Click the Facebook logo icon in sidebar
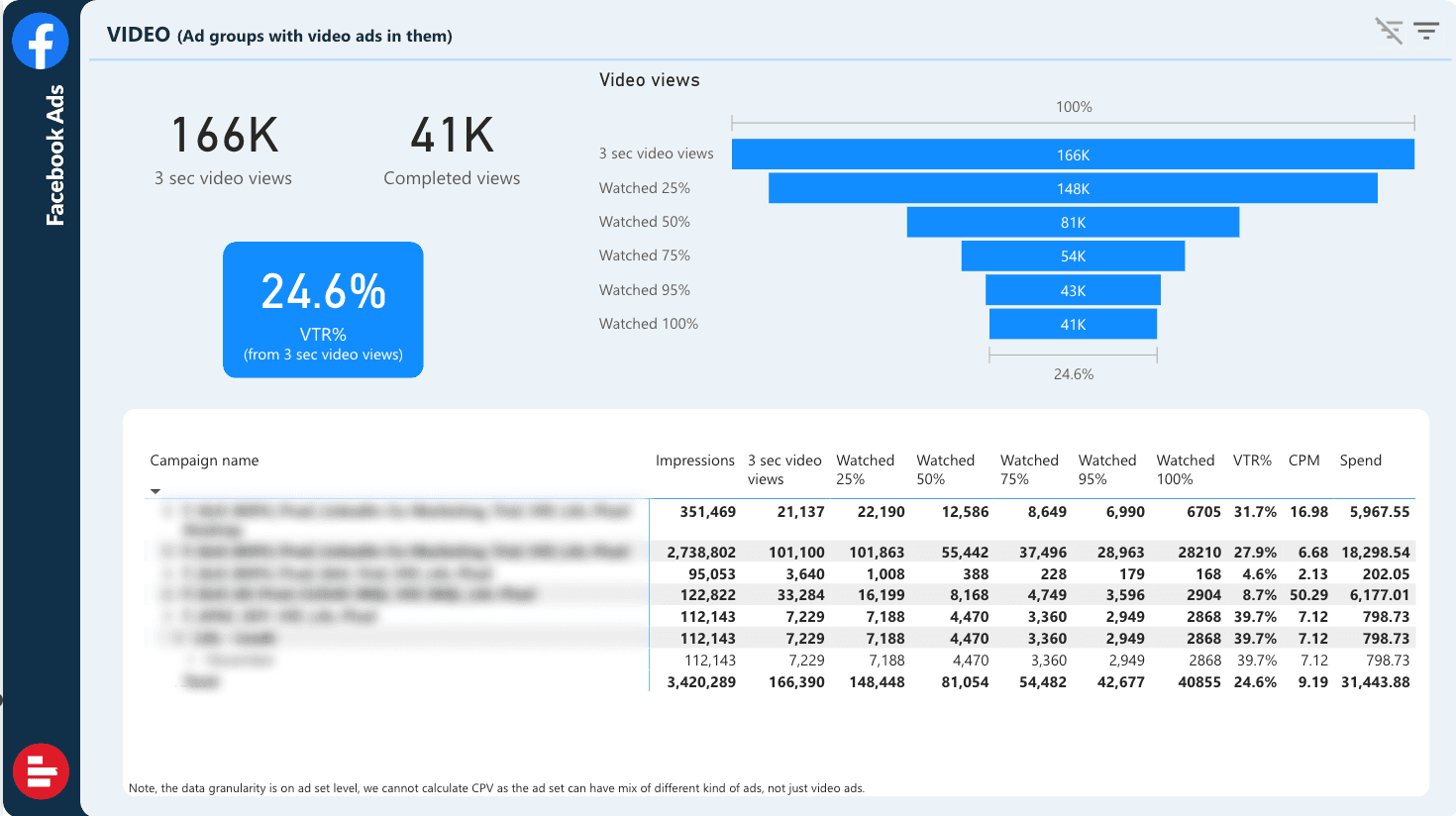Image resolution: width=1456 pixels, height=816 pixels. pyautogui.click(x=41, y=42)
